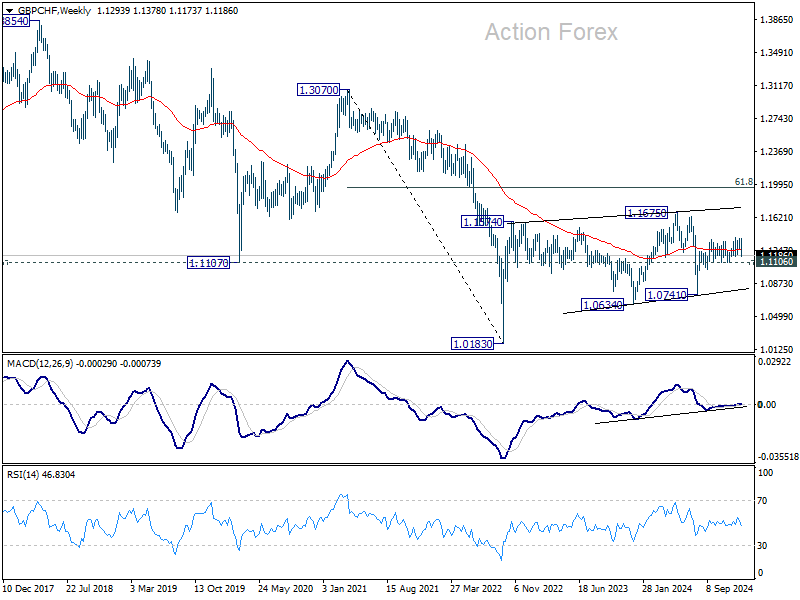Select the 61.8 Fibonacci level label
800x600 pixels.
coord(744,182)
